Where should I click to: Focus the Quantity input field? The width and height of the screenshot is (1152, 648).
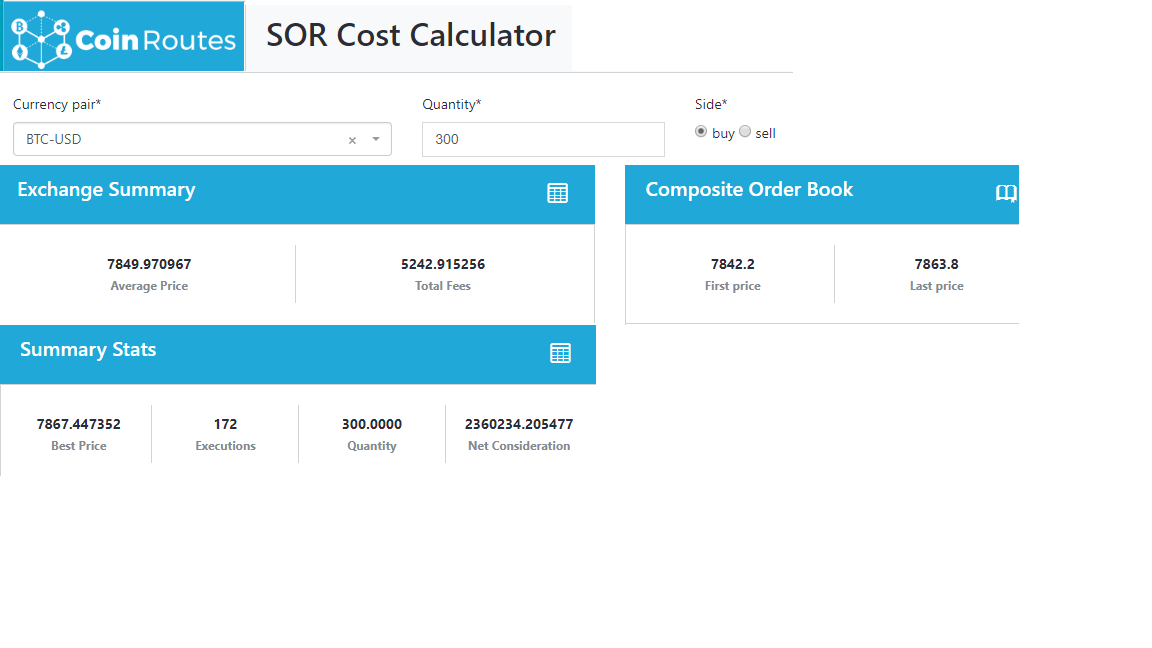pos(544,140)
